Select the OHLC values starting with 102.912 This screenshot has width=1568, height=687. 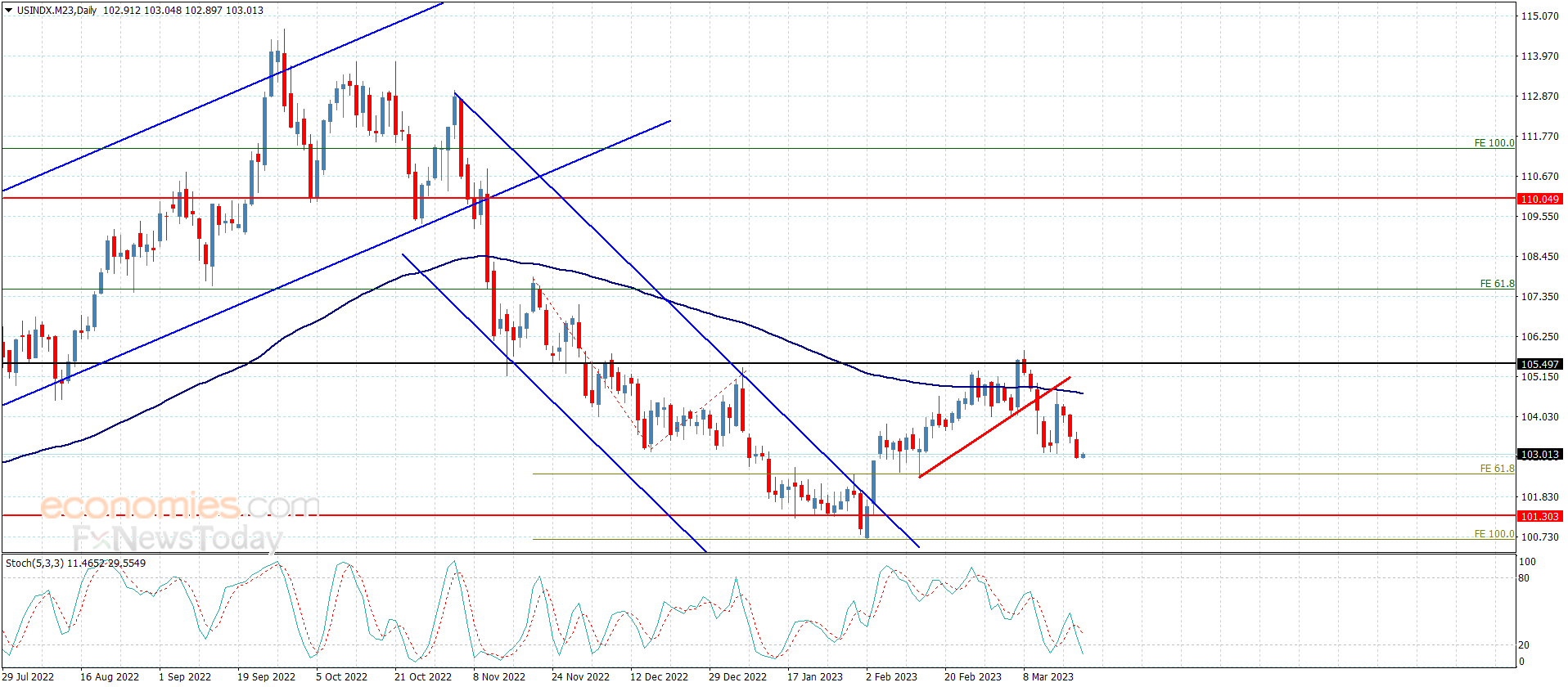click(x=183, y=11)
